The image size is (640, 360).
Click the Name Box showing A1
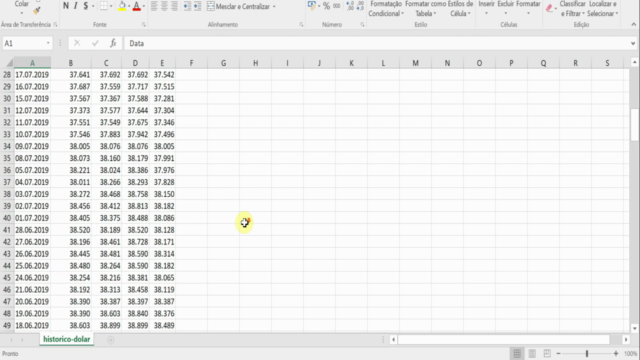pos(24,43)
